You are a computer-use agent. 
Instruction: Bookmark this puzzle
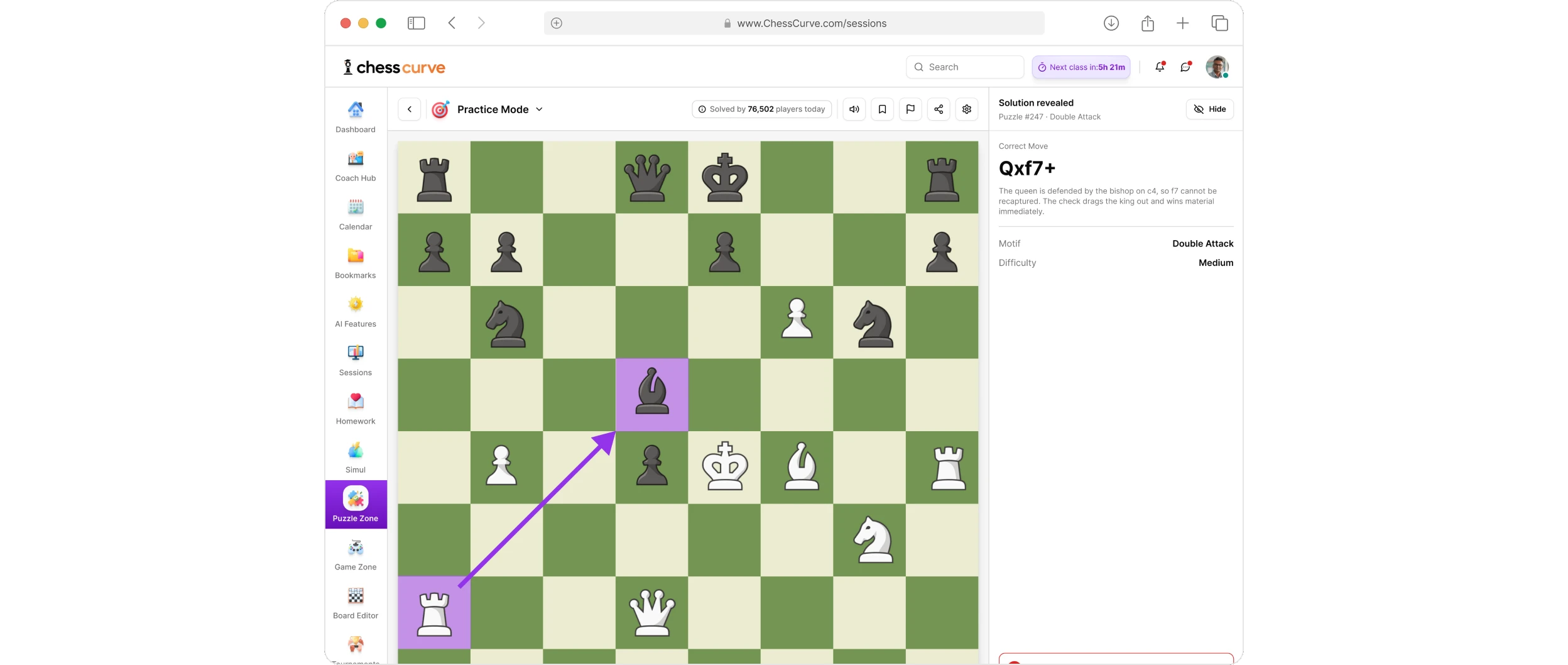[882, 109]
